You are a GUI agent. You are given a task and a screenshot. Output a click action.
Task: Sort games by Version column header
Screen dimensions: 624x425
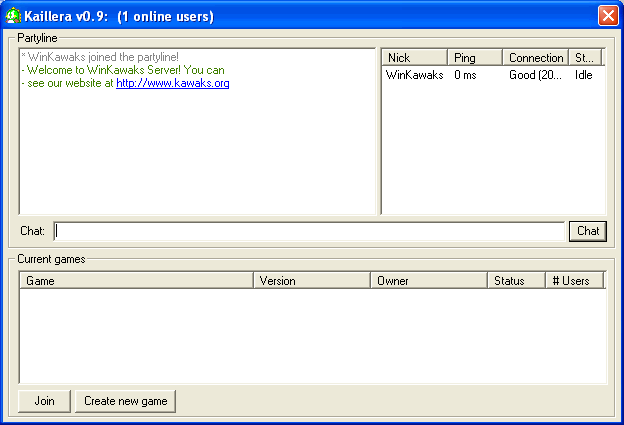pos(311,281)
